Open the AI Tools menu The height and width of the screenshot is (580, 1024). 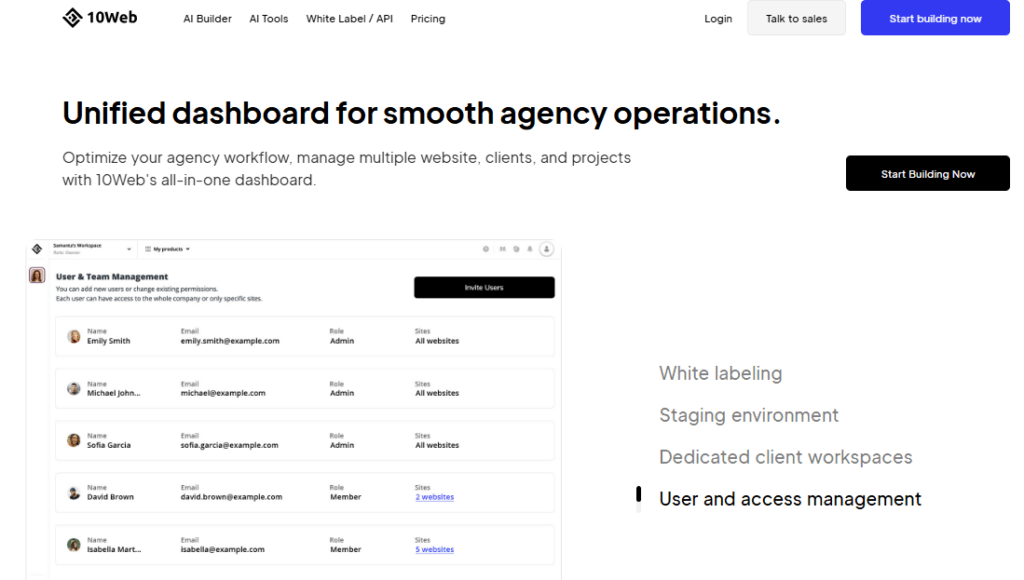pos(268,18)
